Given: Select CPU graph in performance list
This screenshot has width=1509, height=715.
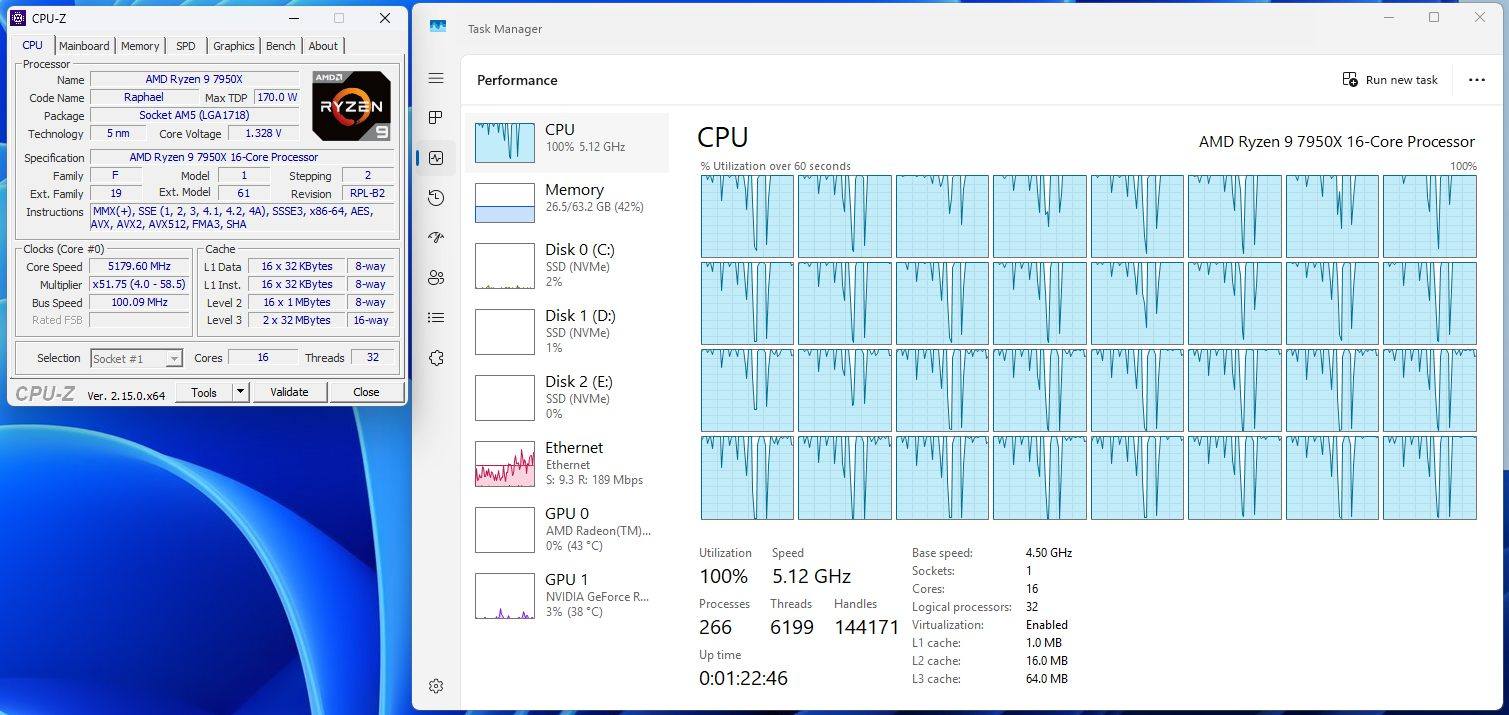Looking at the screenshot, I should [567, 143].
